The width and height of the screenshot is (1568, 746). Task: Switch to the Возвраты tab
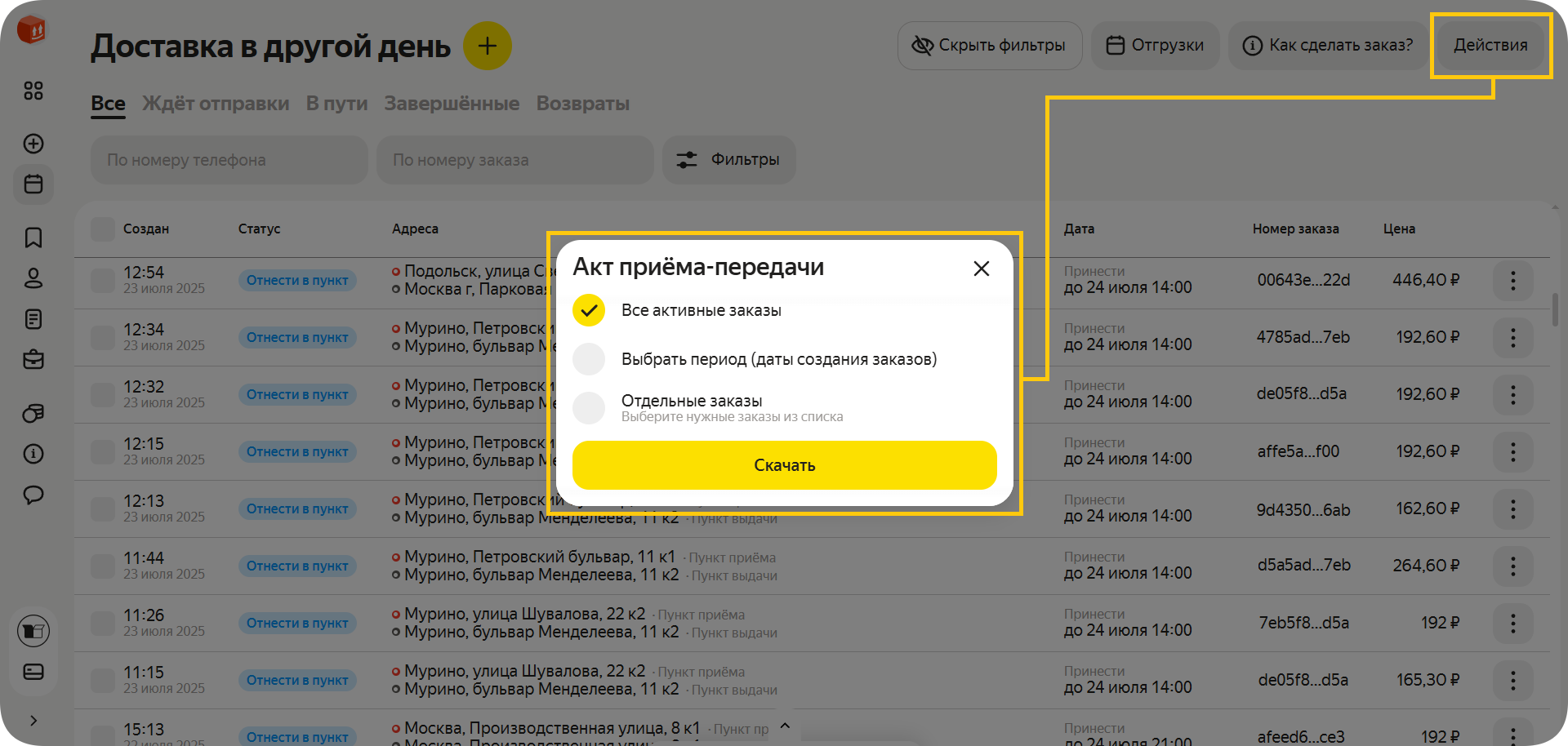click(x=582, y=104)
